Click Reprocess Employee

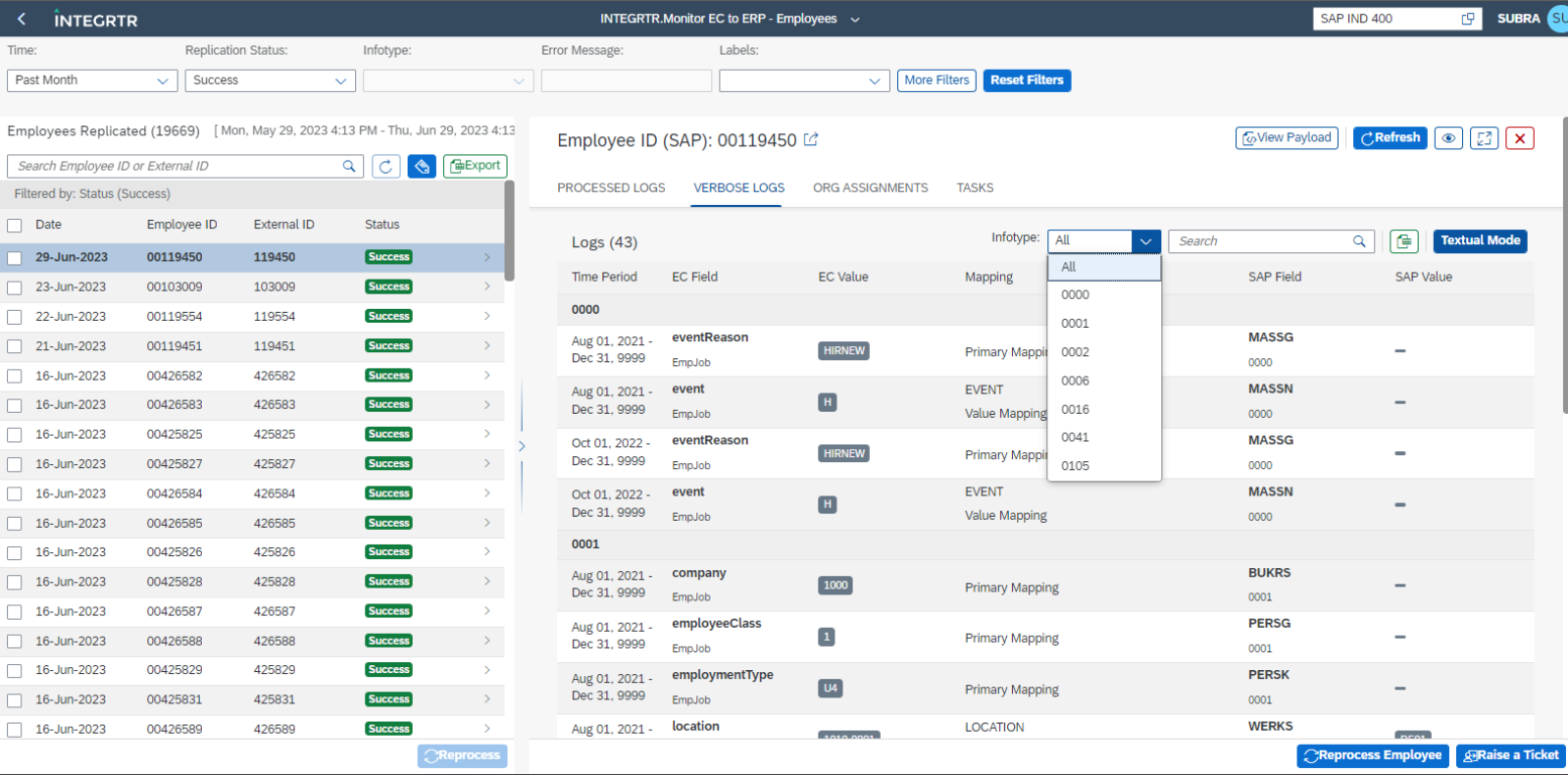tap(1372, 755)
